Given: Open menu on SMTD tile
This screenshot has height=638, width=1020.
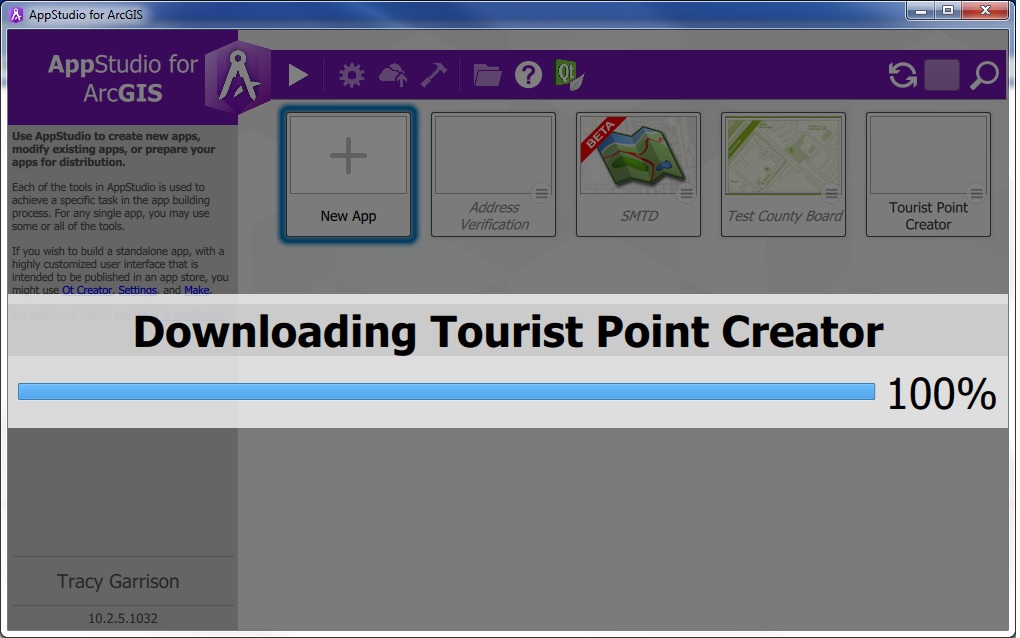Looking at the screenshot, I should tap(686, 193).
